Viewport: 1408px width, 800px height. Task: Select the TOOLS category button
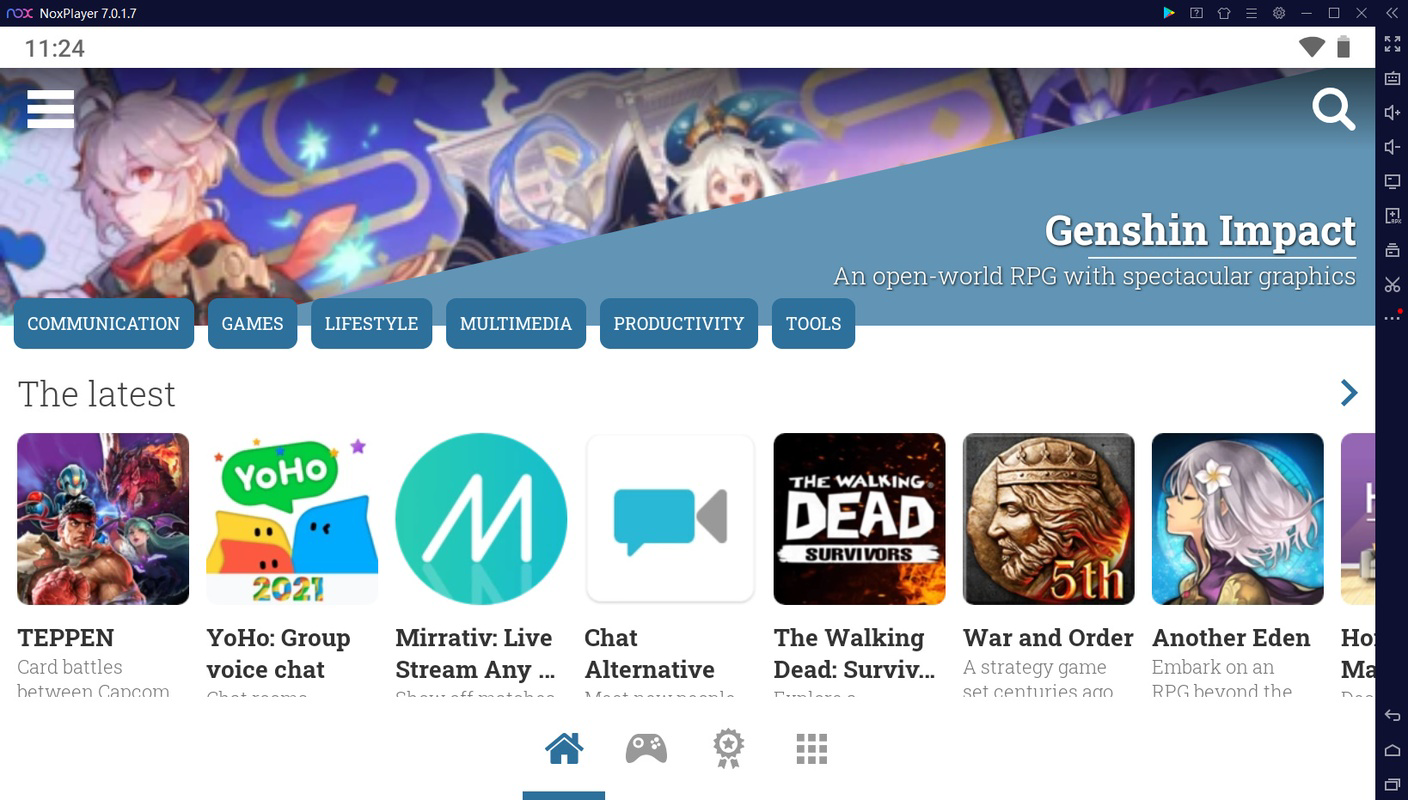(x=813, y=324)
